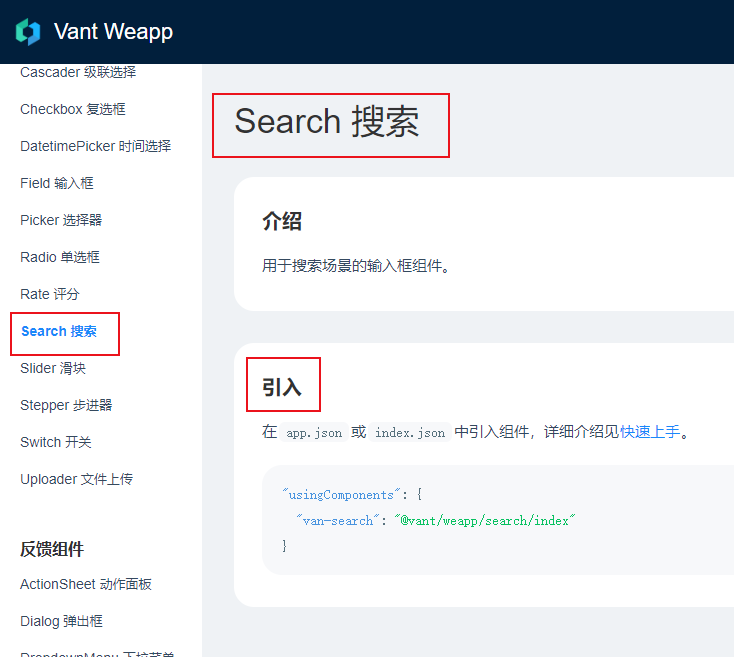This screenshot has height=657, width=734.
Task: Select DatetimePicker 时间选择 in sidebar
Action: [95, 146]
